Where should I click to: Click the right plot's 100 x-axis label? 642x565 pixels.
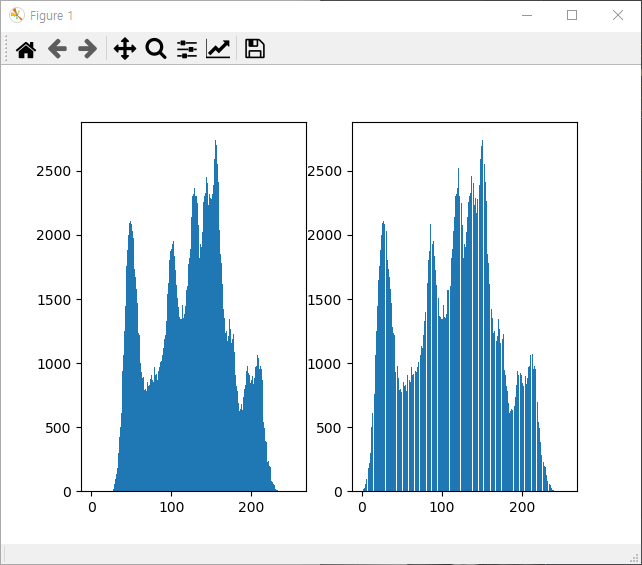[442, 507]
